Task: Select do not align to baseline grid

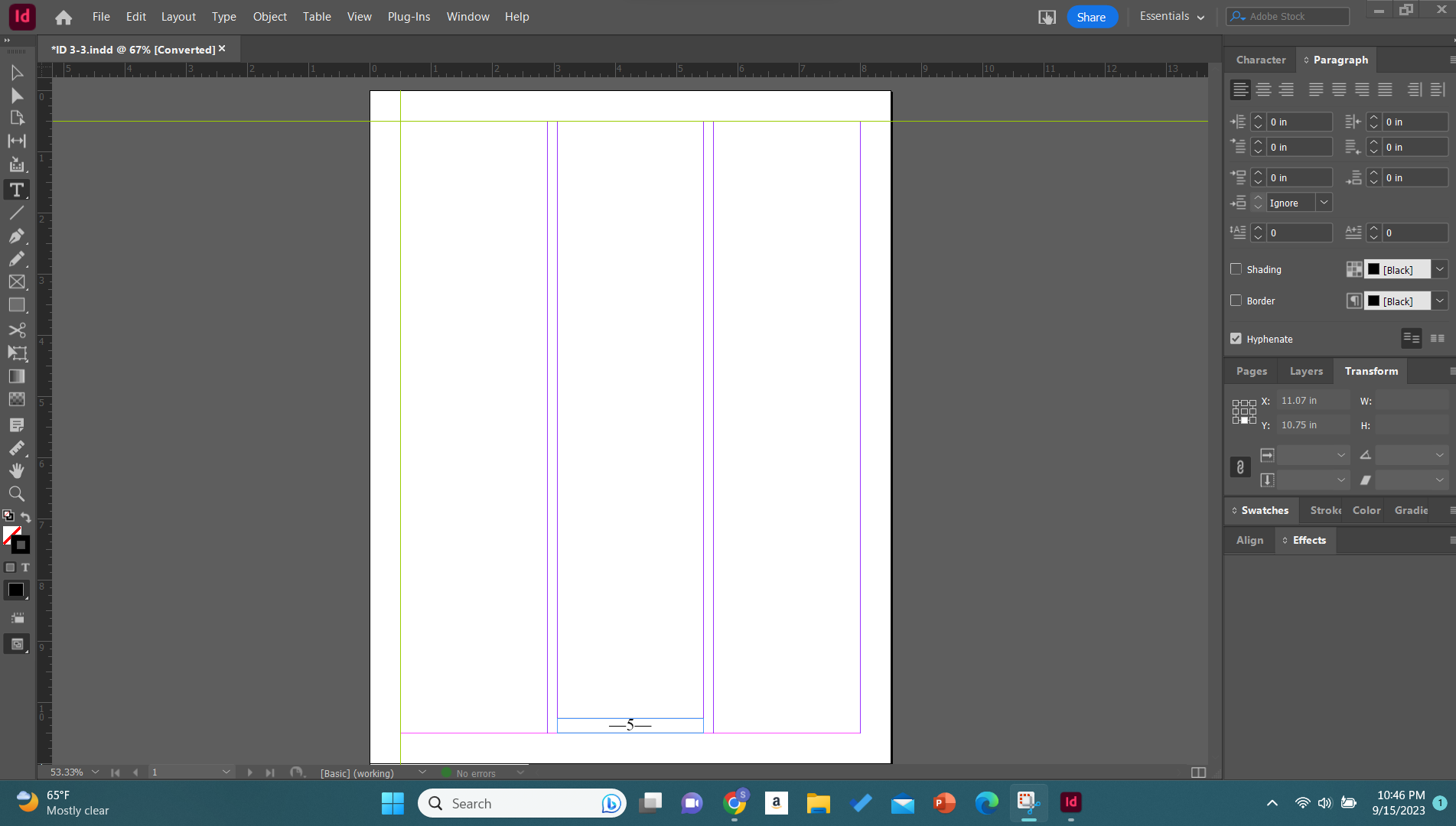Action: point(1412,338)
